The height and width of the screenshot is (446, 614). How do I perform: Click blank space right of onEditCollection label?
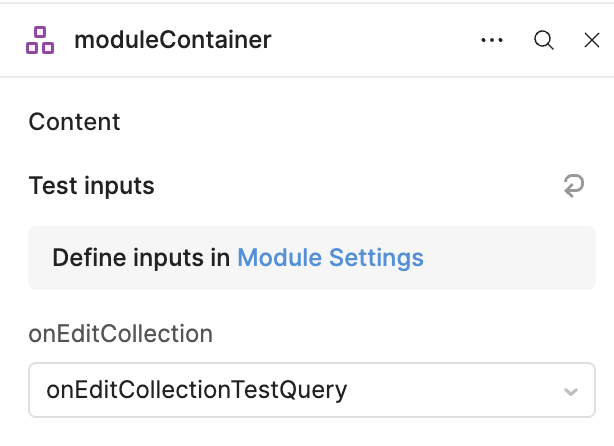point(400,334)
